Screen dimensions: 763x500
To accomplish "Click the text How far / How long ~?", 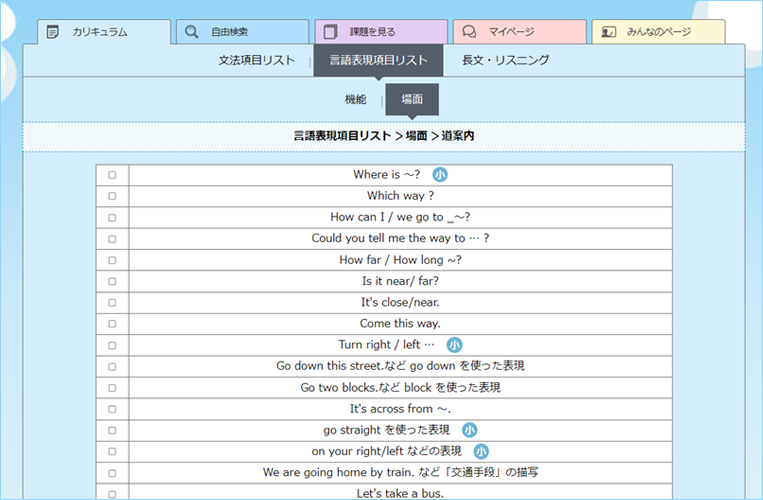I will click(400, 260).
